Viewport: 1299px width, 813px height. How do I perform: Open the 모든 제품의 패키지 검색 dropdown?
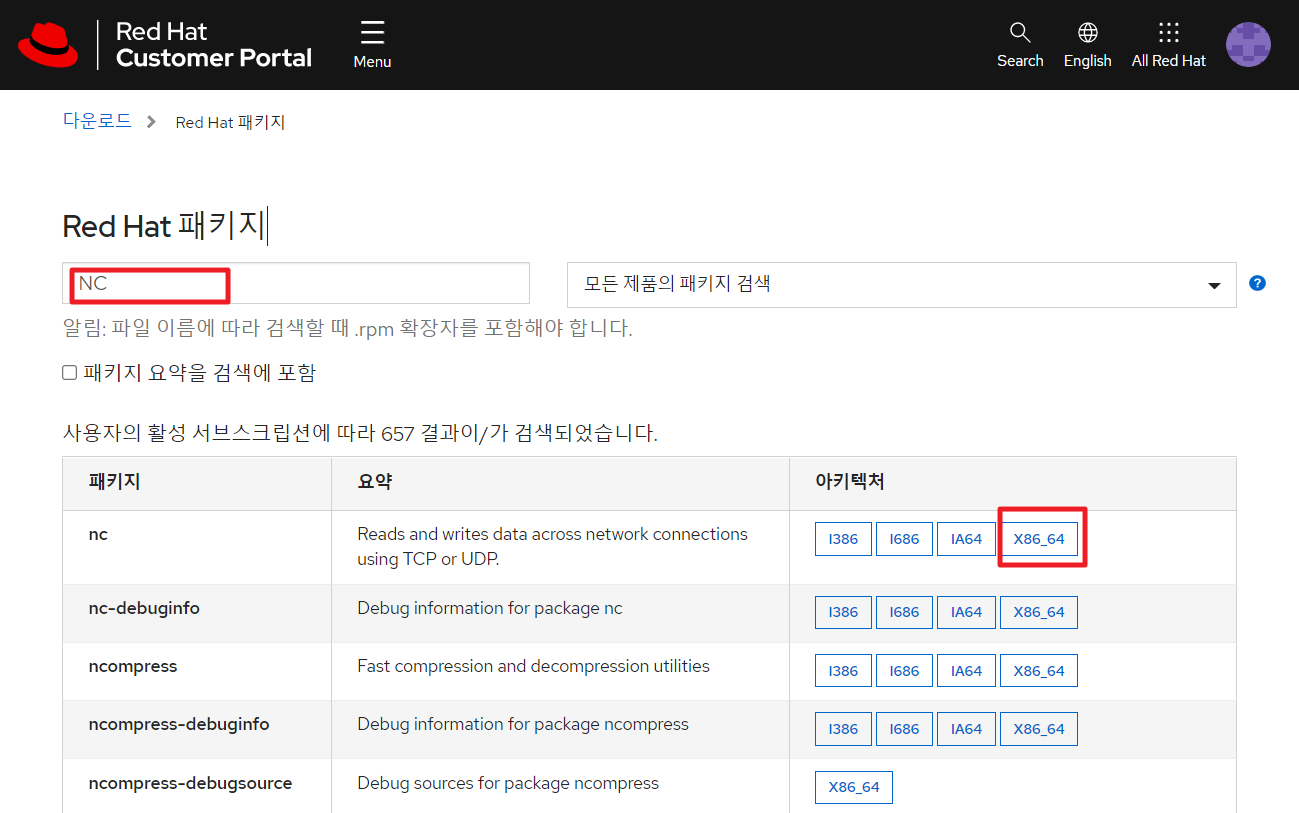pos(902,284)
